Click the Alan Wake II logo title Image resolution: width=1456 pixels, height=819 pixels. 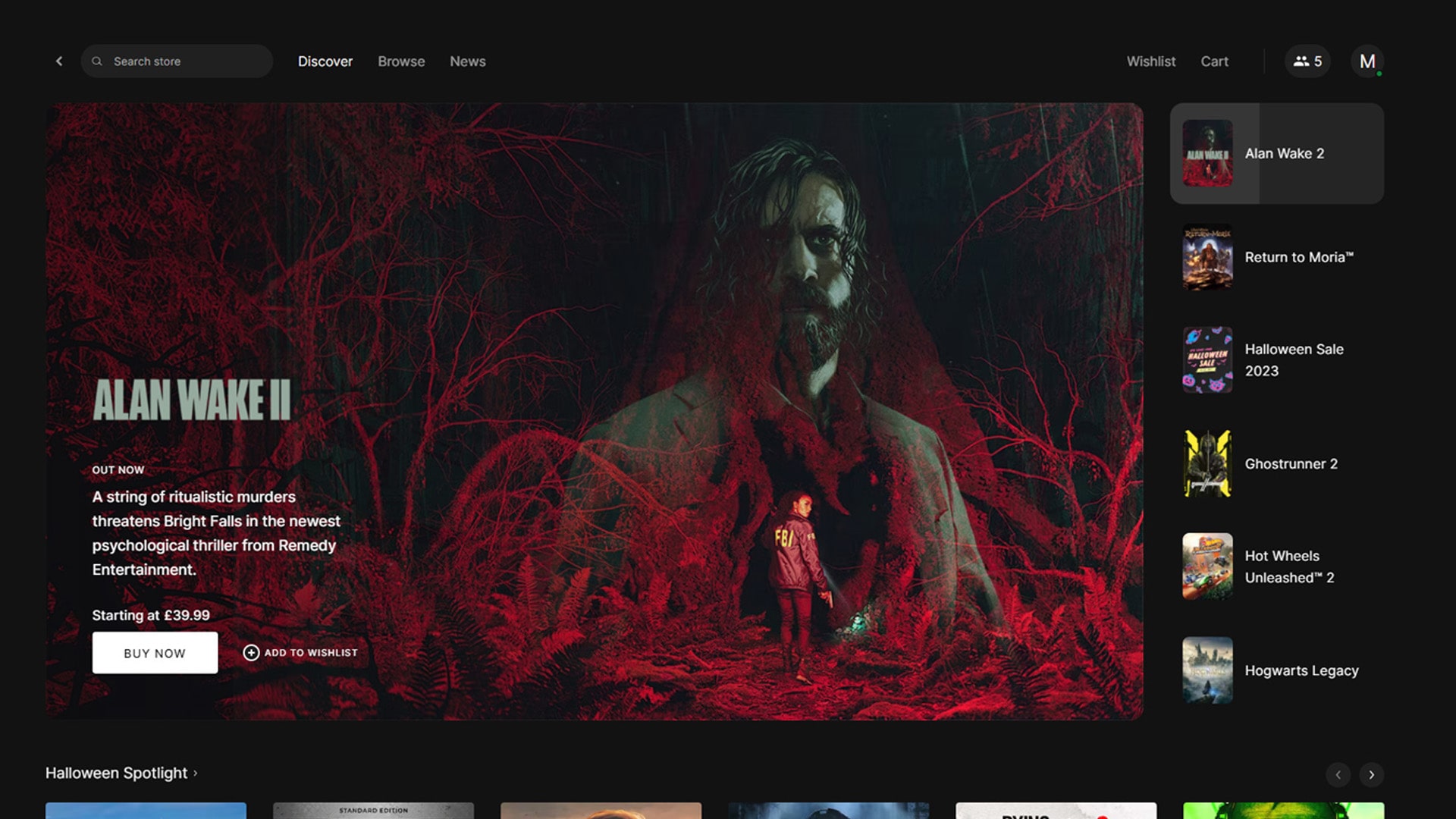coord(191,400)
